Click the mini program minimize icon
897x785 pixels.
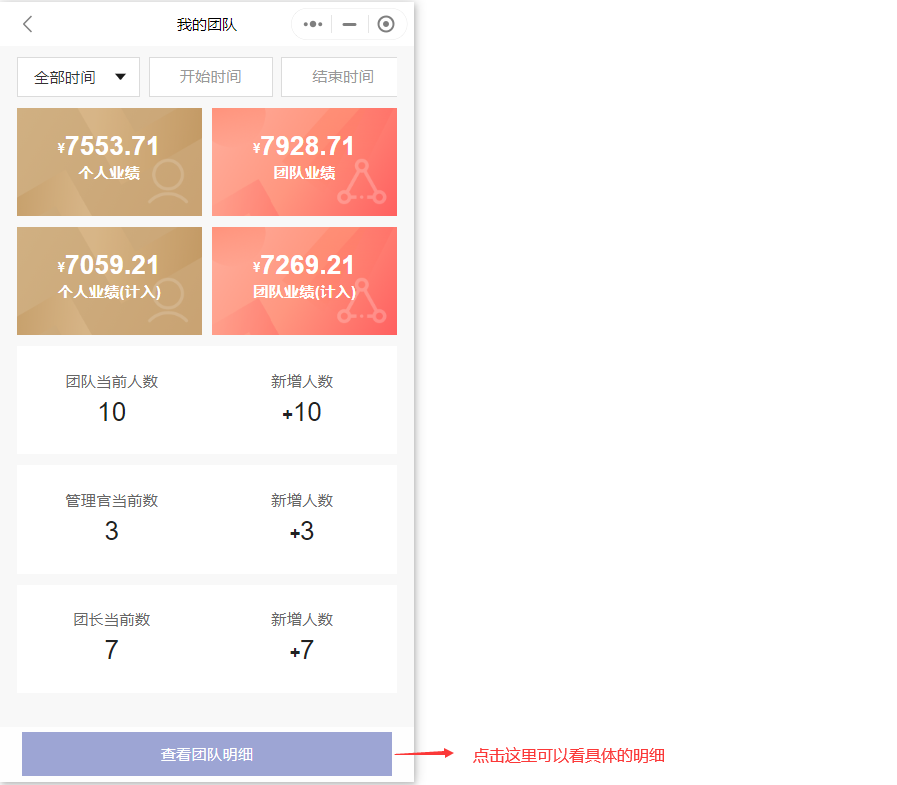click(349, 24)
